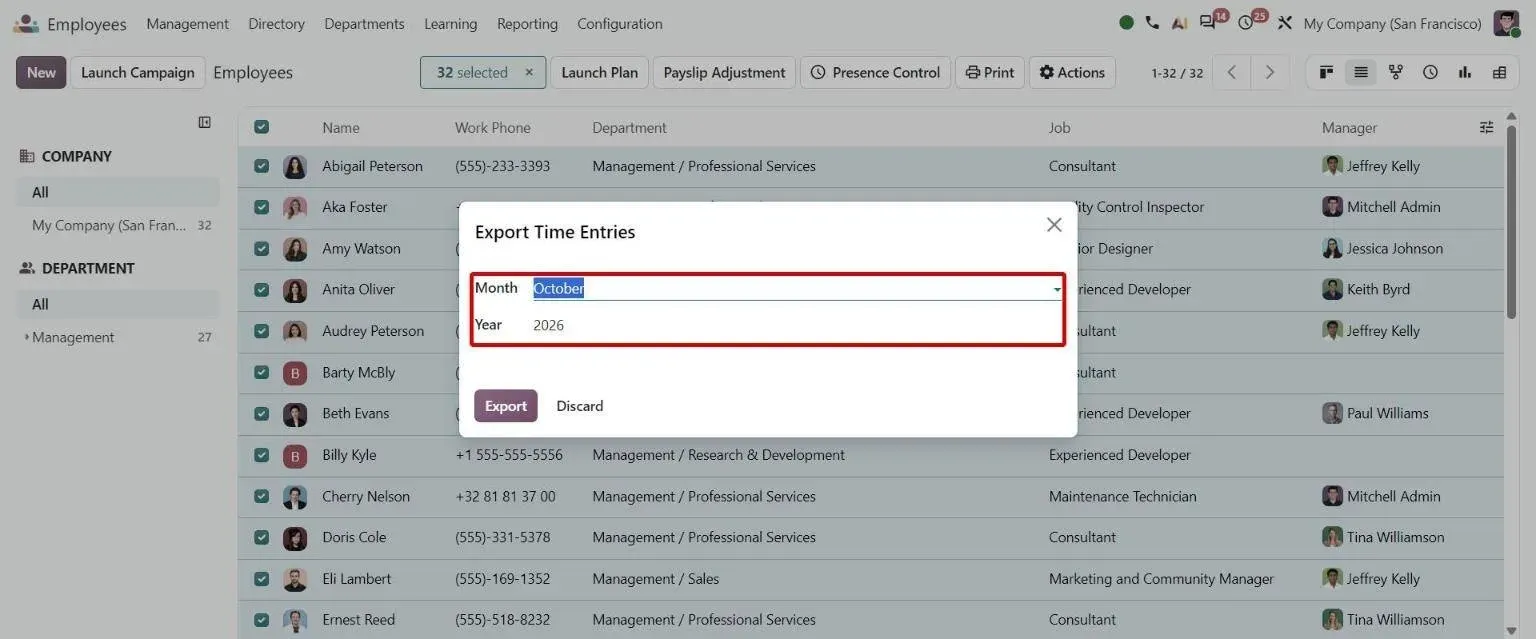
Task: Open the Directory menu
Action: [x=276, y=24]
